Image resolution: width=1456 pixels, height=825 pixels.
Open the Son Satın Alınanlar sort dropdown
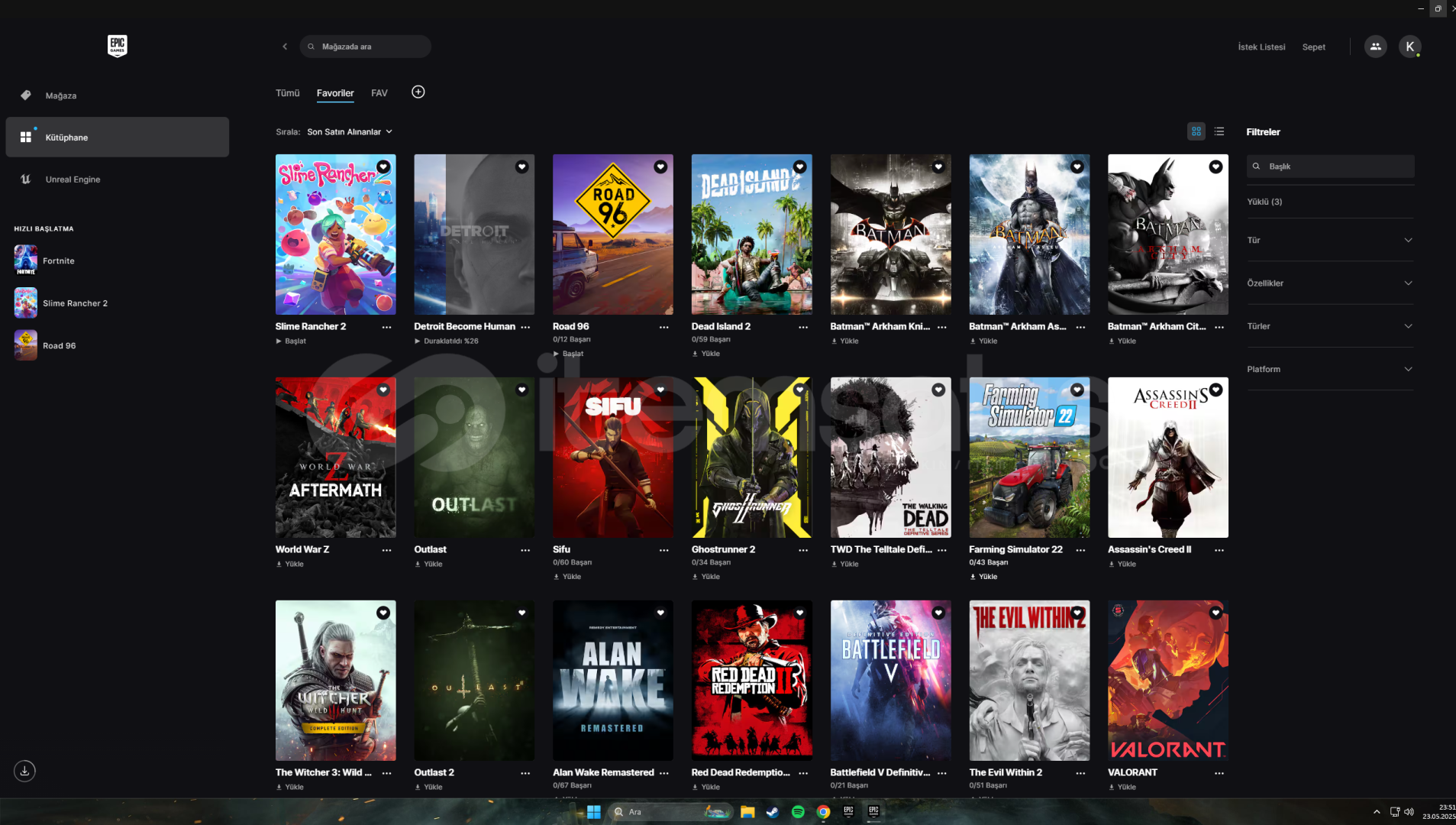pos(350,131)
